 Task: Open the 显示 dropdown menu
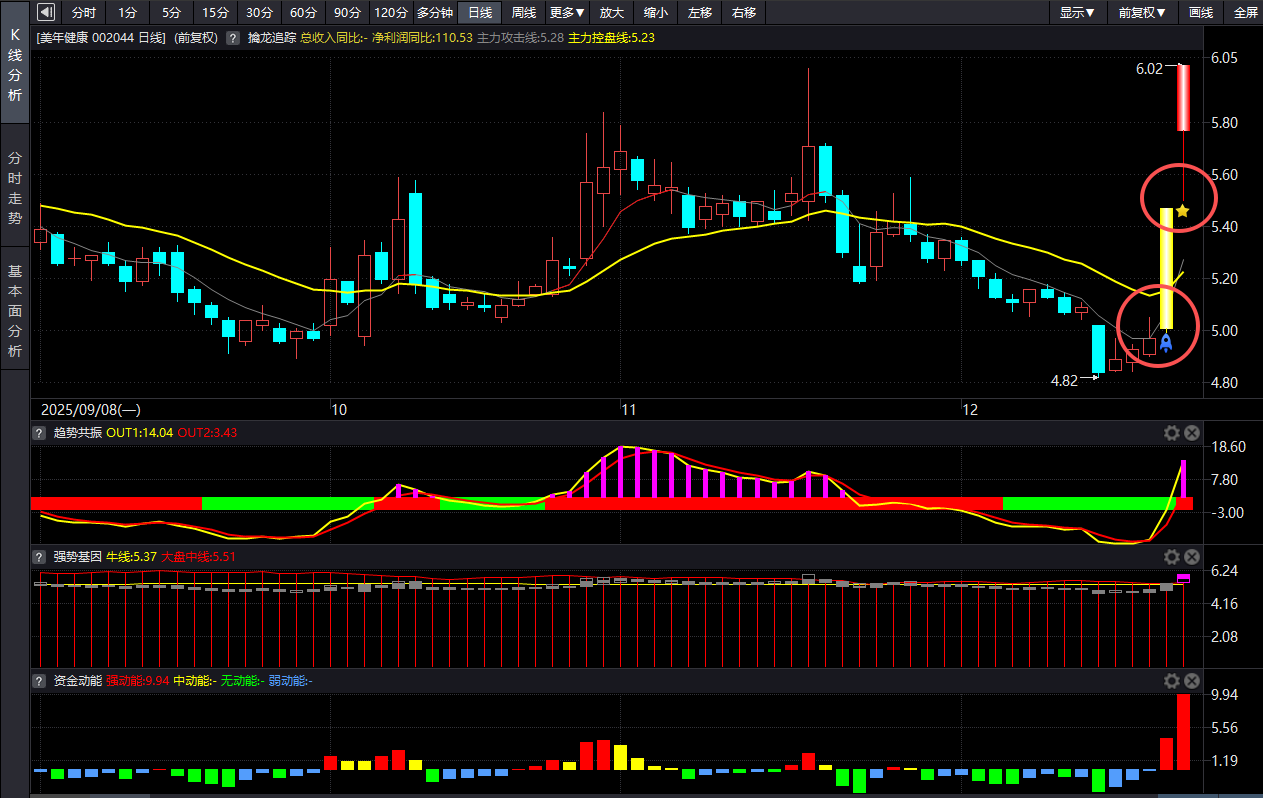(x=1077, y=12)
